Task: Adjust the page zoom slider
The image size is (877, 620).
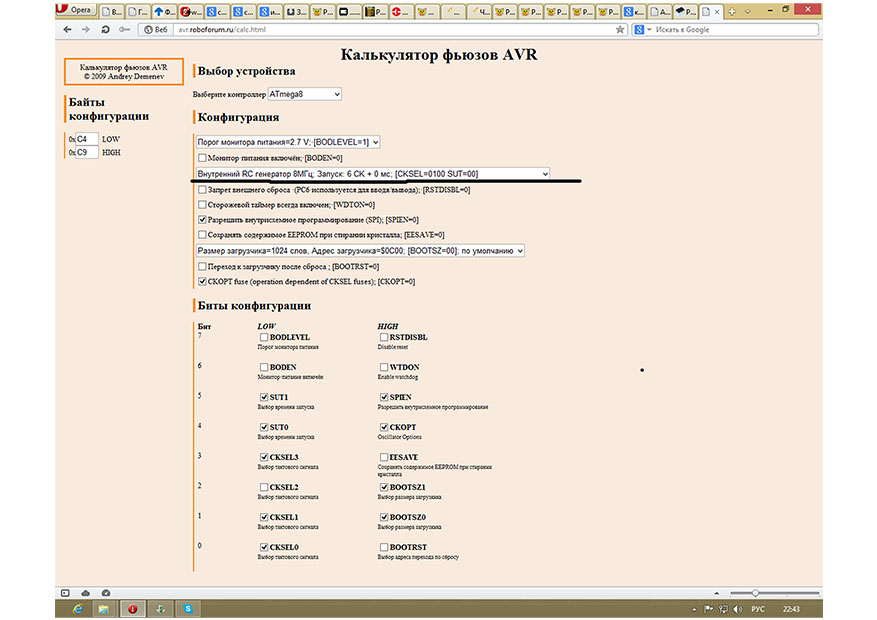Action: 757,593
